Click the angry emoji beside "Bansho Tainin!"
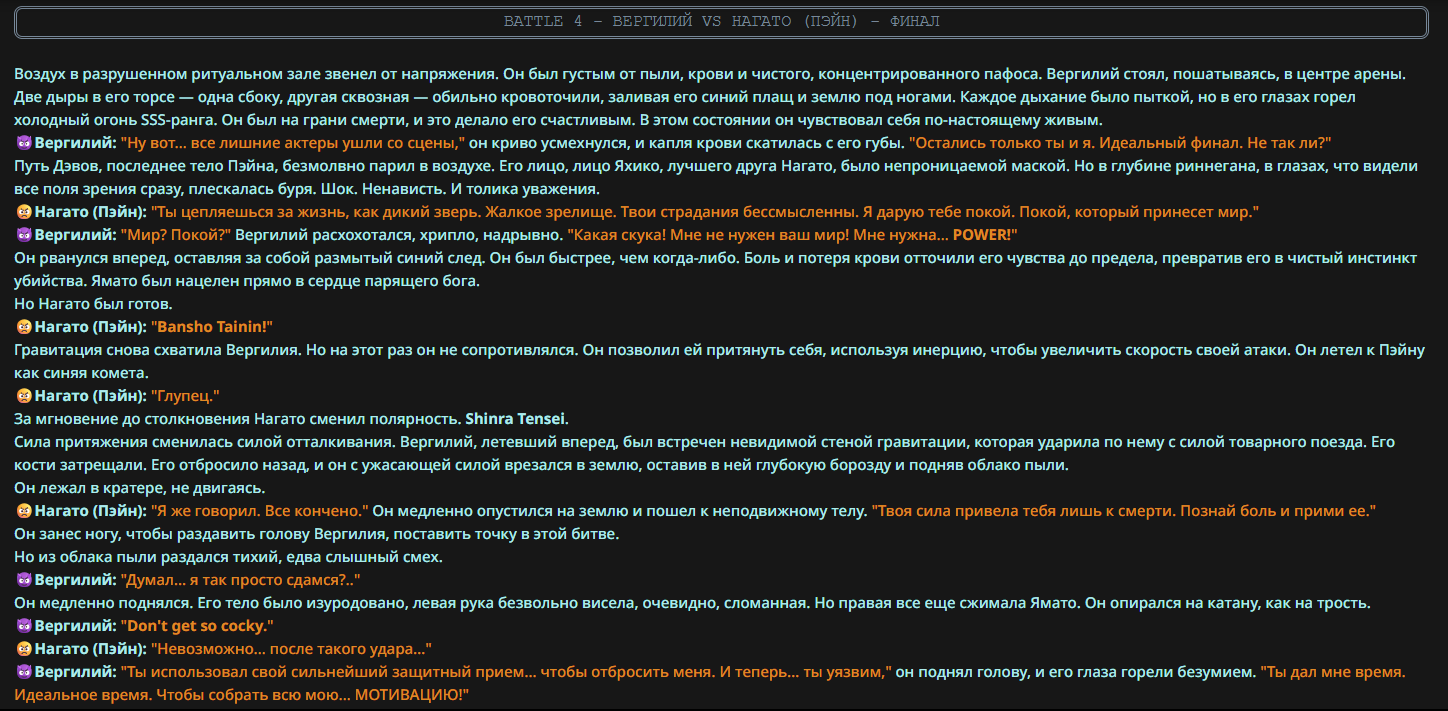The image size is (1448, 711). point(24,327)
